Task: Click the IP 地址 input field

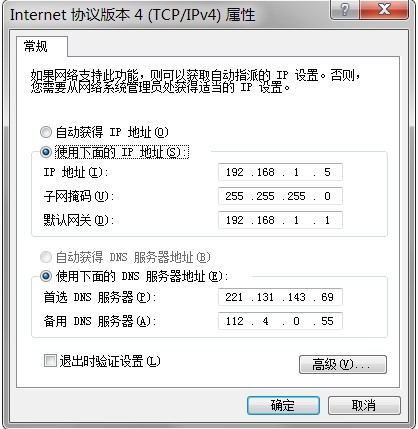Action: pos(280,172)
